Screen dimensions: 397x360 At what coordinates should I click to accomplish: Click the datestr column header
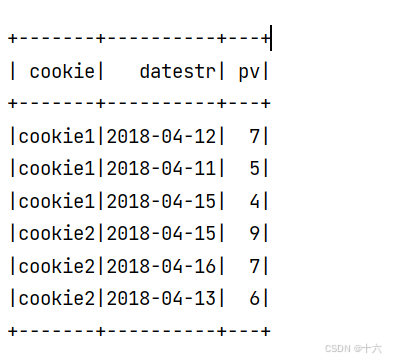tap(178, 71)
